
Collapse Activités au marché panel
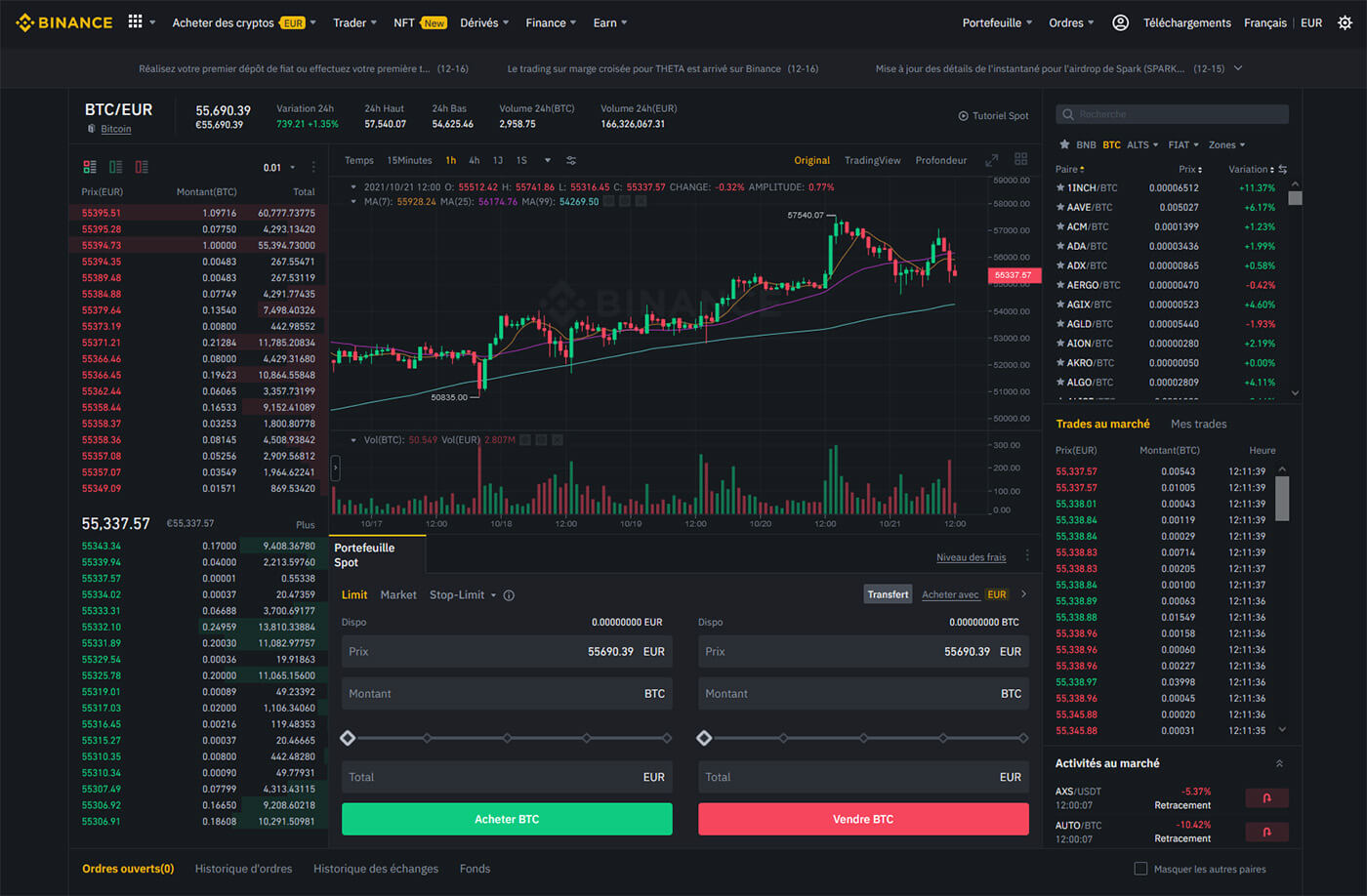[1279, 763]
